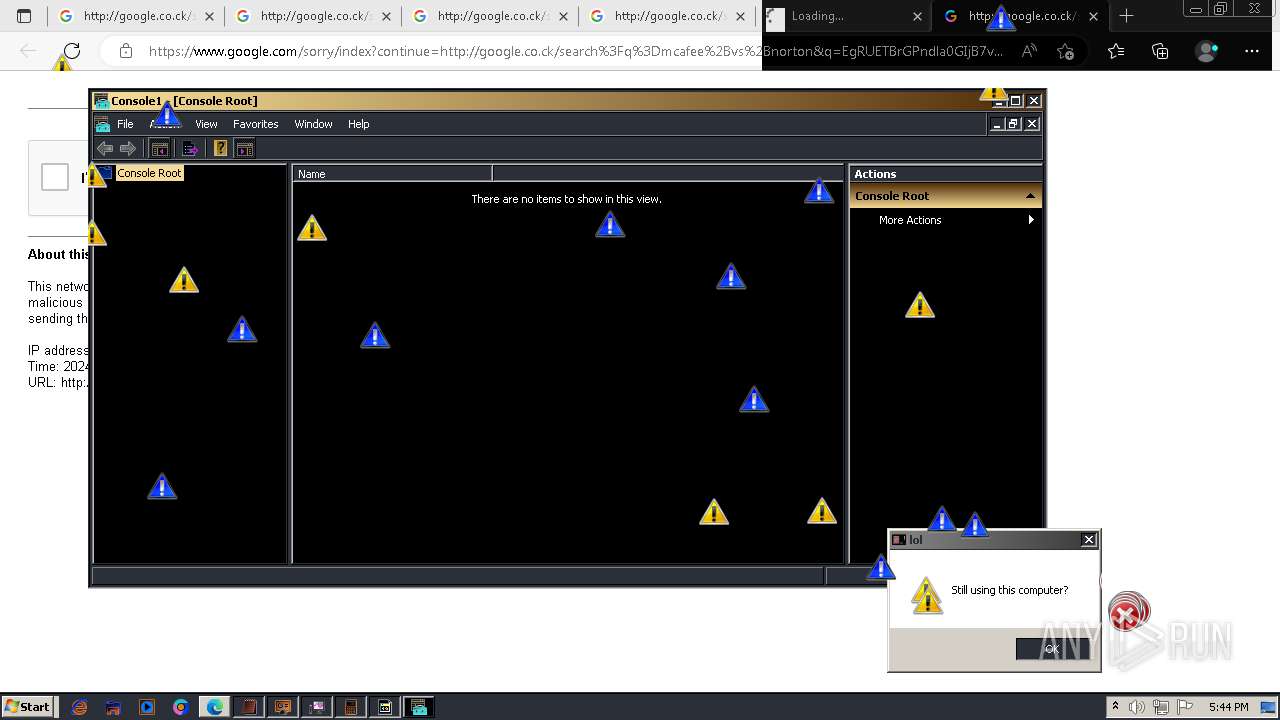Viewport: 1280px width, 720px height.
Task: Tick the captcha checkbox on Google page
Action: click(55, 177)
